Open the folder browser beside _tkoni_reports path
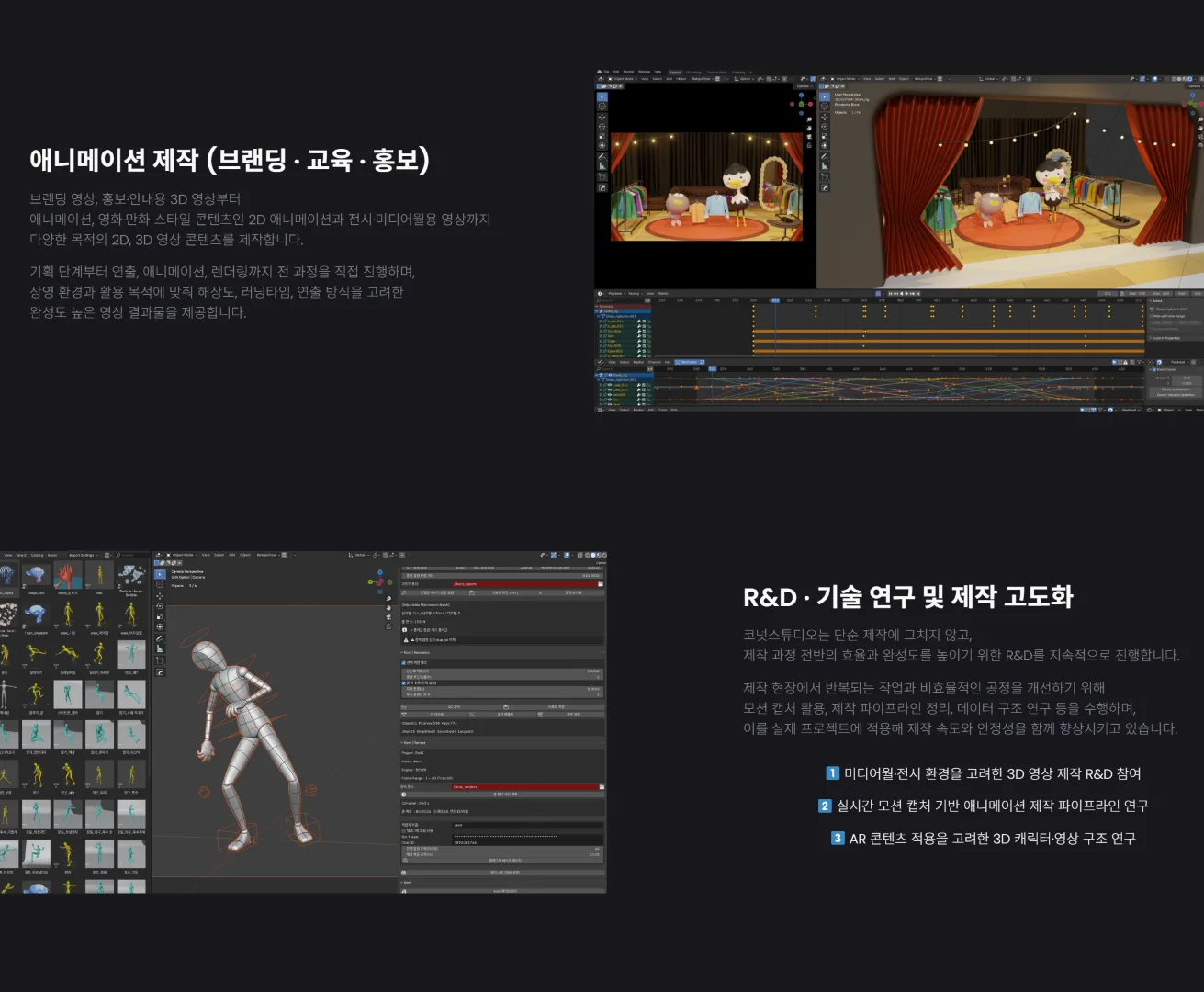The image size is (1204, 992). pos(601,584)
